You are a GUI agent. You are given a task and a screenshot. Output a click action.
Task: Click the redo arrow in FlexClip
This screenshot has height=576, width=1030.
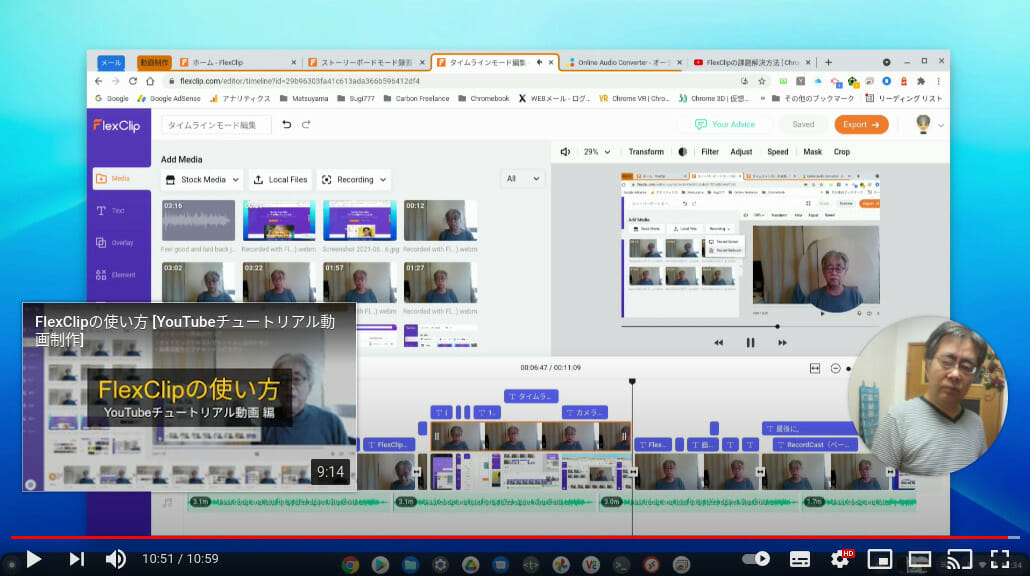306,124
